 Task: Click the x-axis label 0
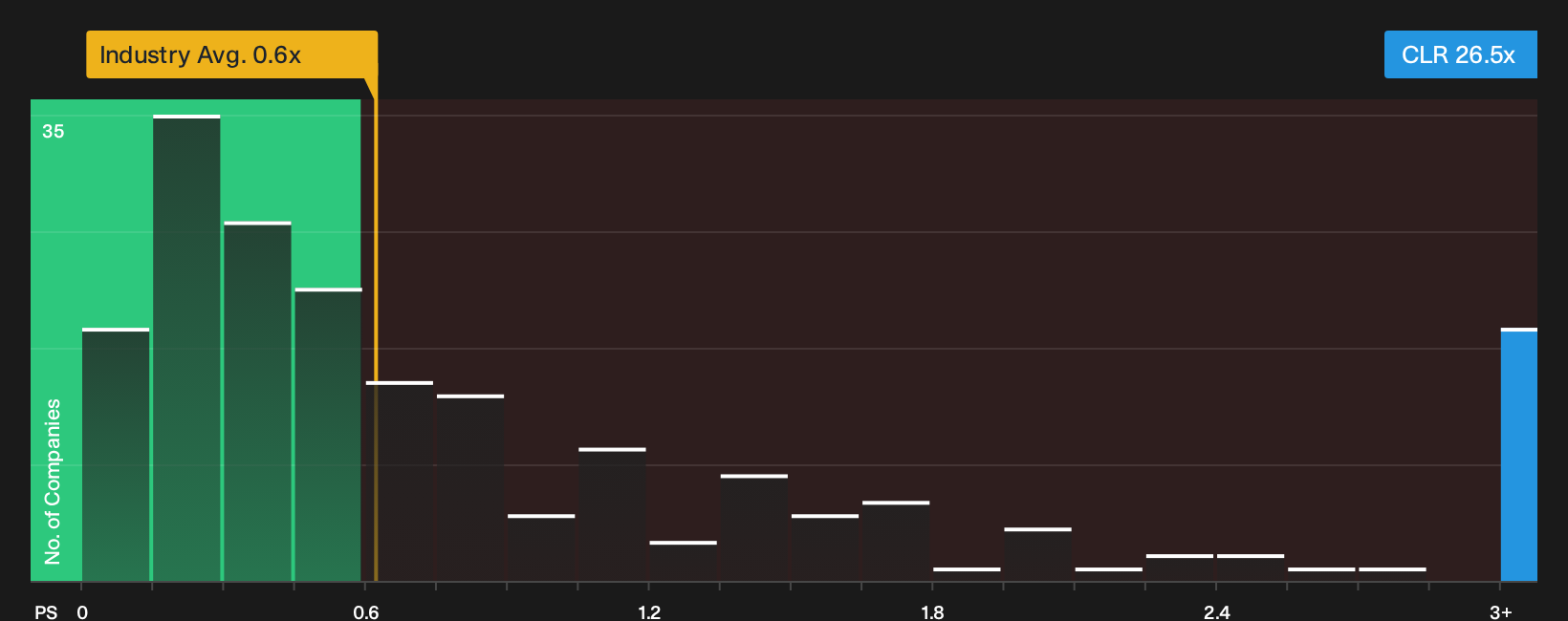[x=82, y=611]
